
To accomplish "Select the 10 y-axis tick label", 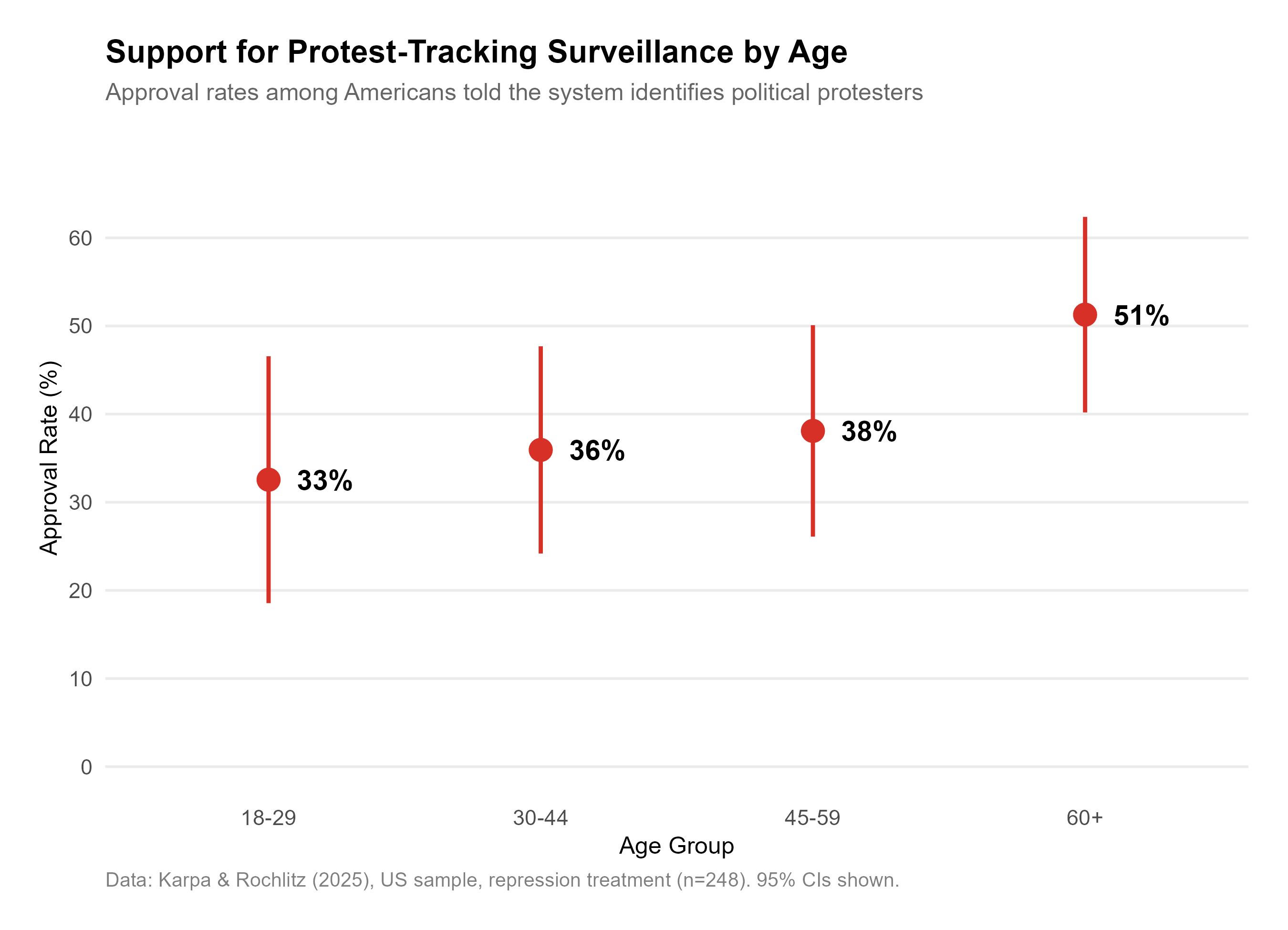I will (81, 680).
